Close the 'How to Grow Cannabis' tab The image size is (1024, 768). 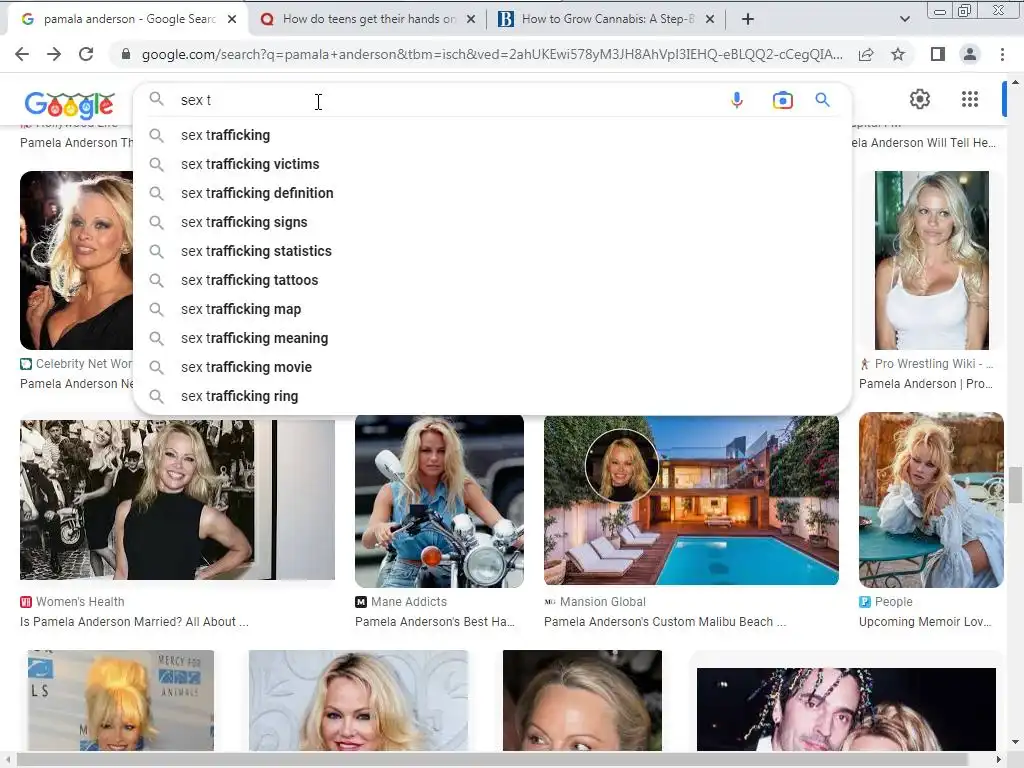(710, 19)
